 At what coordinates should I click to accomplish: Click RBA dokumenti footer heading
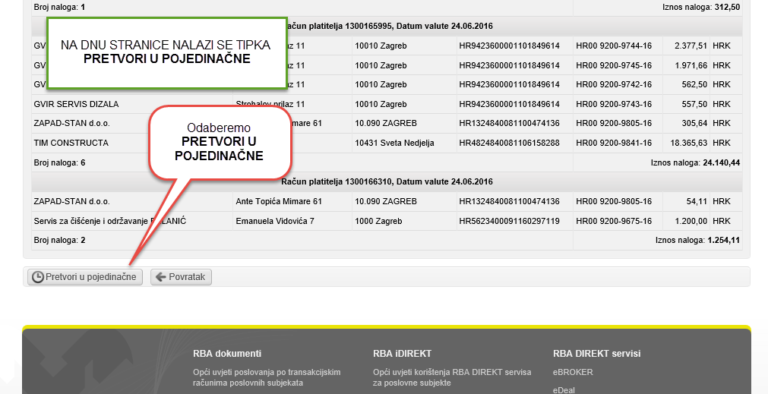click(x=227, y=353)
